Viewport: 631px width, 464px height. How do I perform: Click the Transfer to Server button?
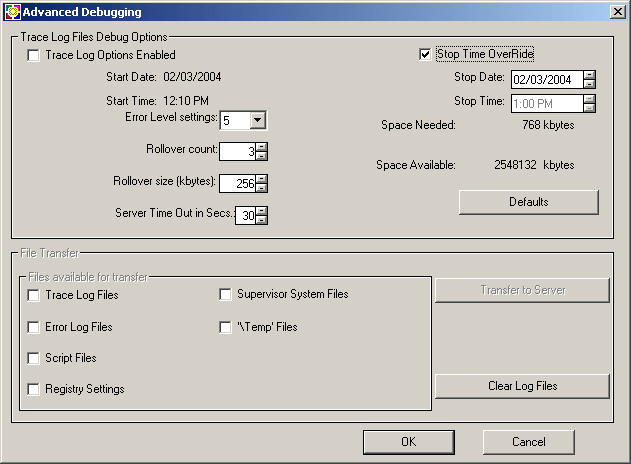coord(522,290)
